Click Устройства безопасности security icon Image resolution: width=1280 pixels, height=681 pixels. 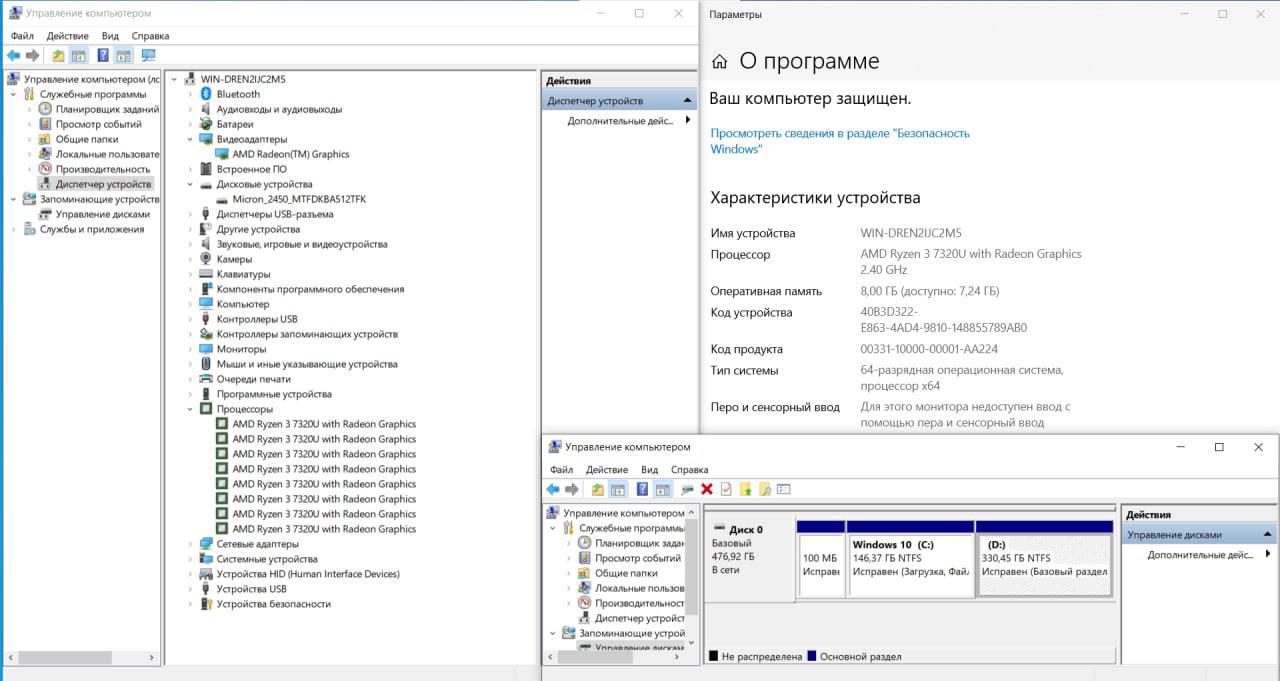[x=206, y=604]
